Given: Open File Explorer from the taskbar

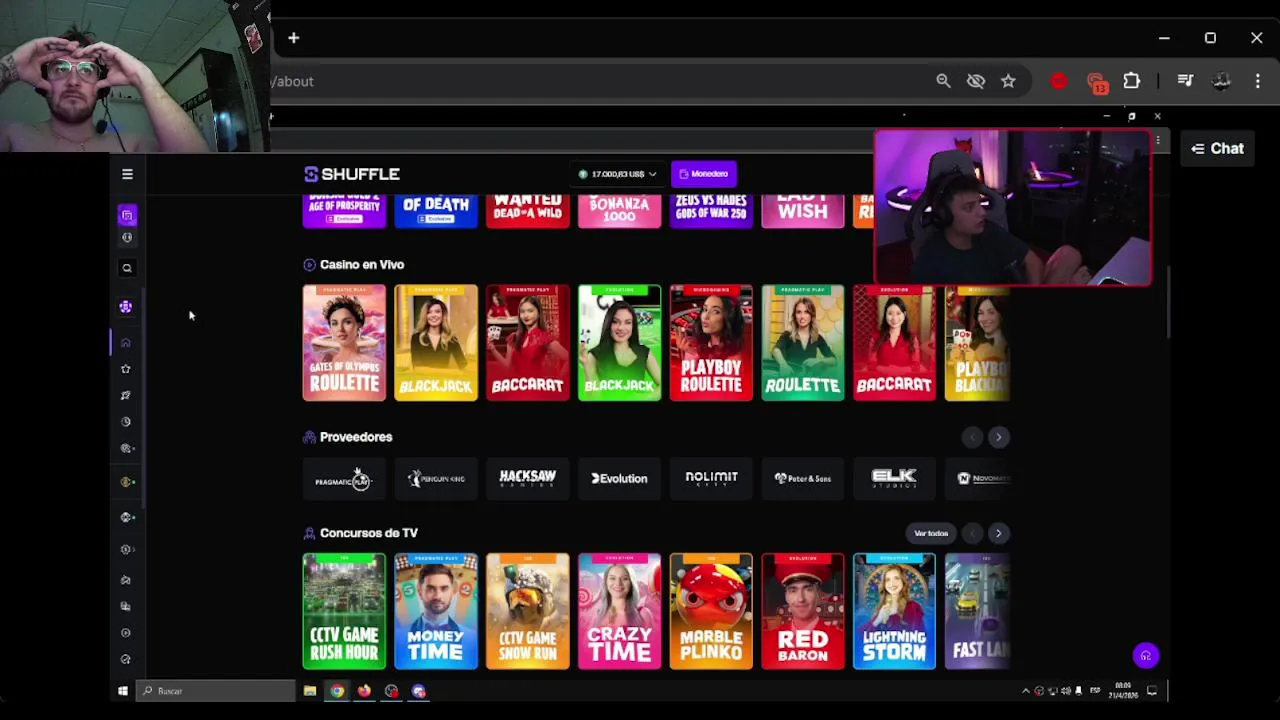Looking at the screenshot, I should click(310, 691).
